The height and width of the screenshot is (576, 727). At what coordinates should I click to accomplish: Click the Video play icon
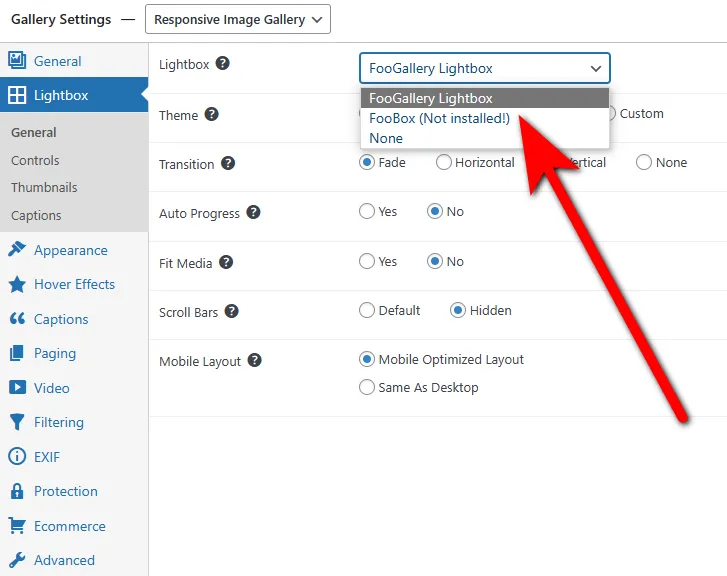click(x=17, y=388)
